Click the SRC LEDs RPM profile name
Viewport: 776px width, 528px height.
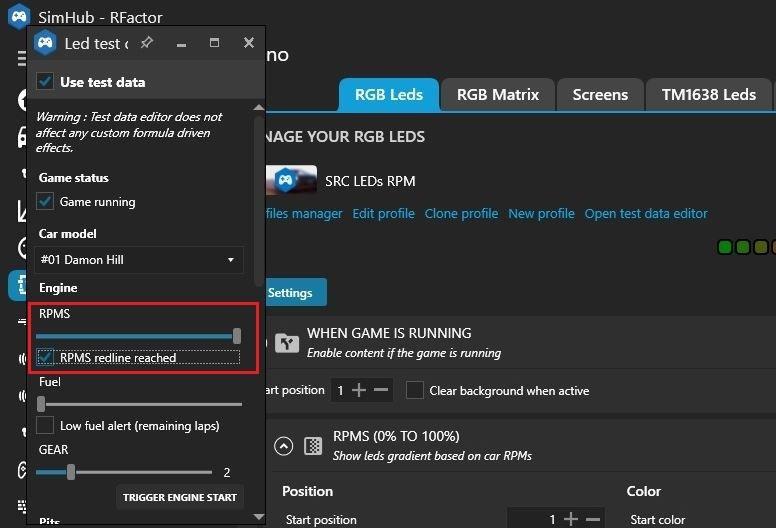tap(370, 181)
